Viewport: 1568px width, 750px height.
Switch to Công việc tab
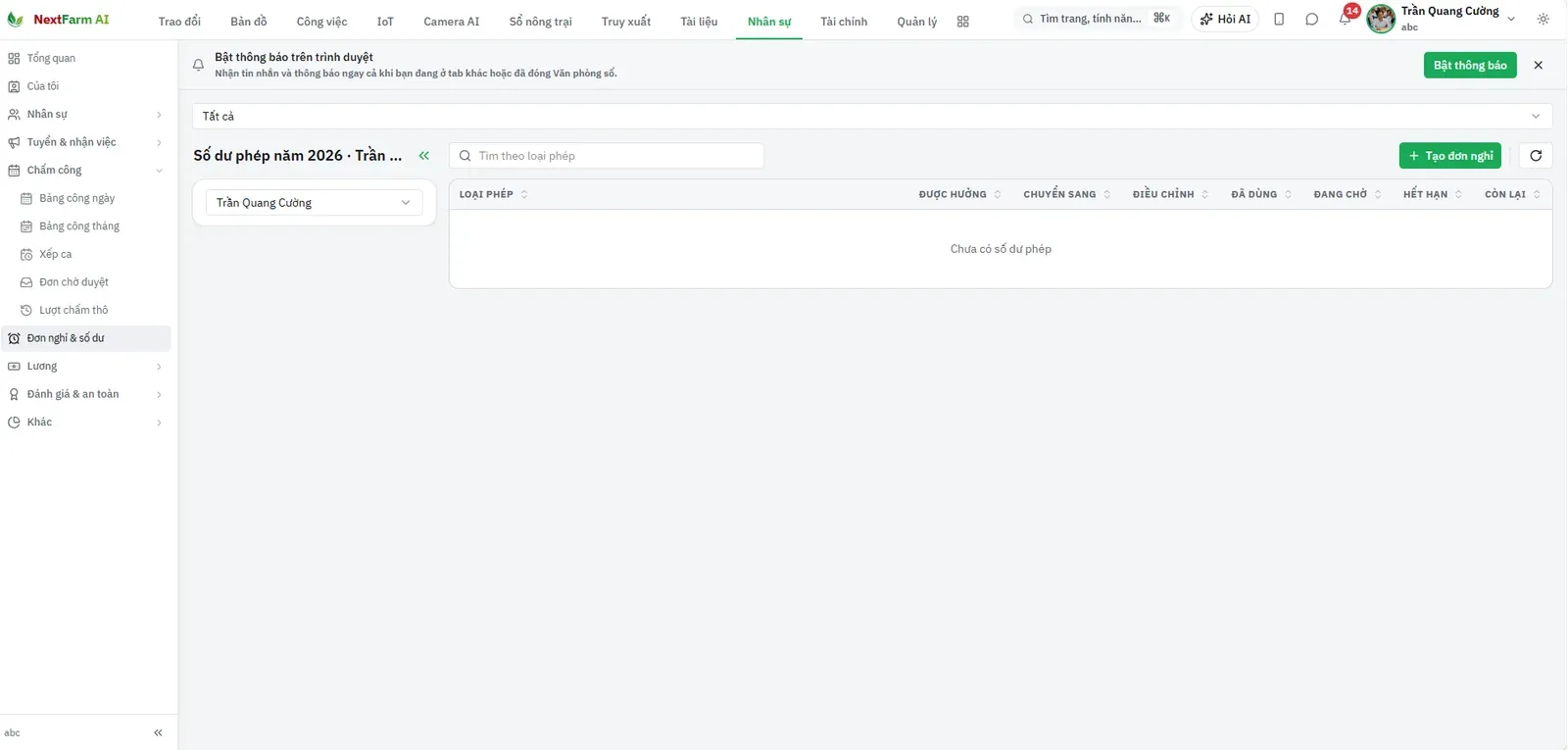321,22
